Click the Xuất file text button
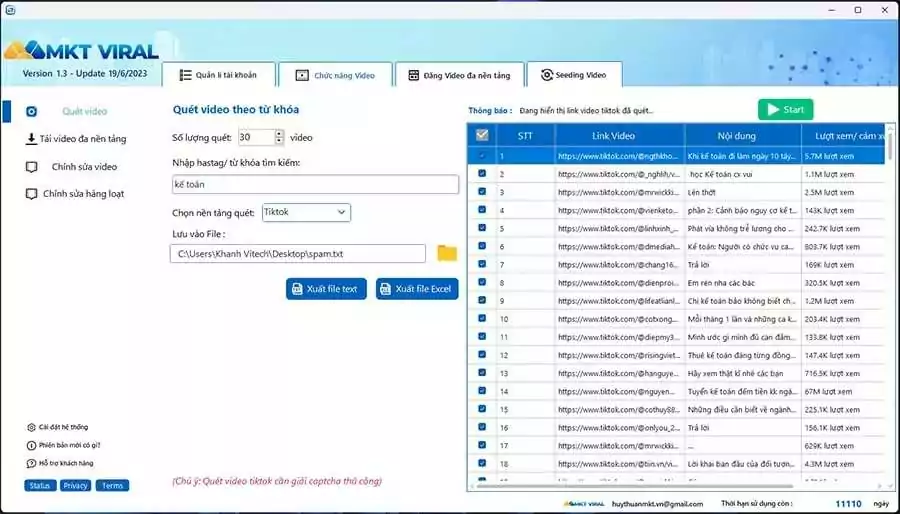The image size is (900, 514). [x=326, y=289]
